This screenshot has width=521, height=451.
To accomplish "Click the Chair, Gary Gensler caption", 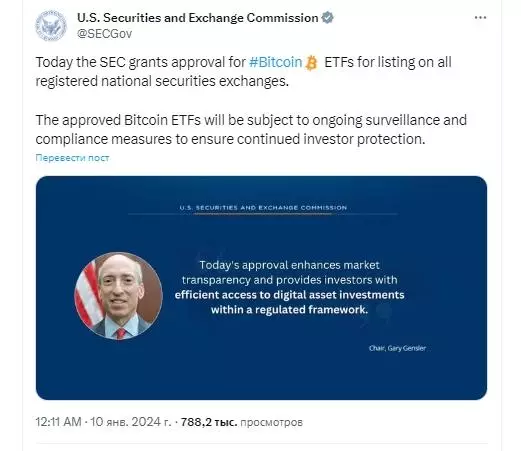I will click(397, 348).
